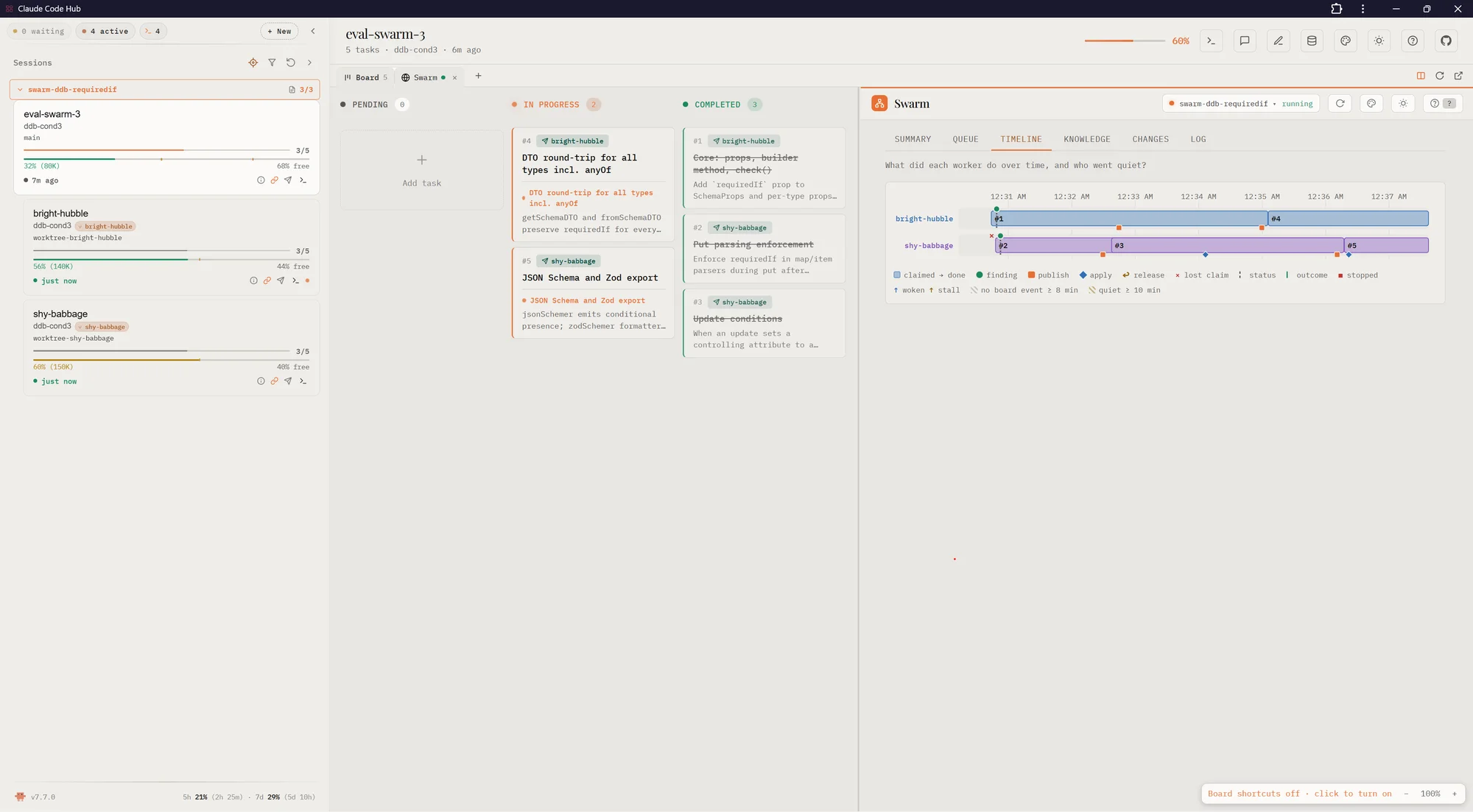Viewport: 1473px width, 812px height.
Task: Click the 60% usage progress bar
Action: point(1125,41)
